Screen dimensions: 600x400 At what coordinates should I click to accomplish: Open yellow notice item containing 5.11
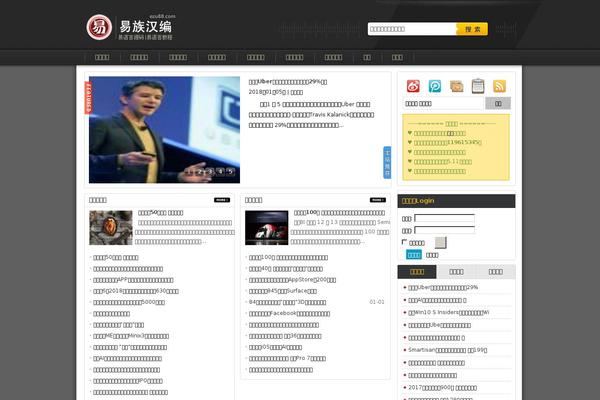(x=443, y=162)
